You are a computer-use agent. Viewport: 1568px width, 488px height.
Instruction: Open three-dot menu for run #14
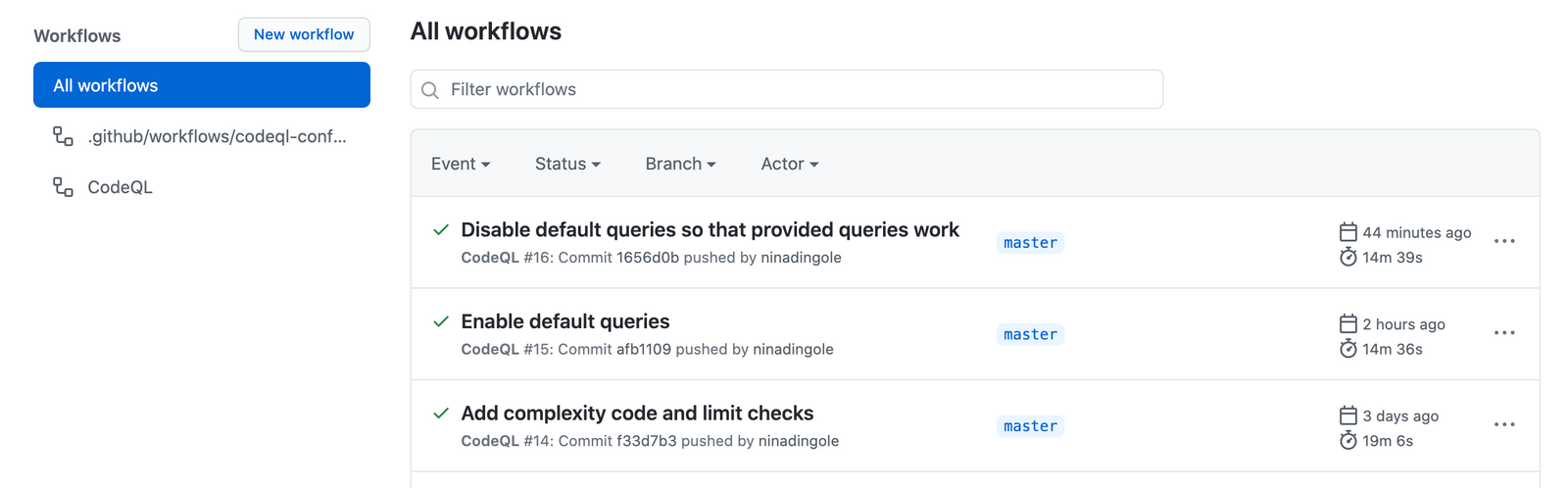(x=1504, y=425)
